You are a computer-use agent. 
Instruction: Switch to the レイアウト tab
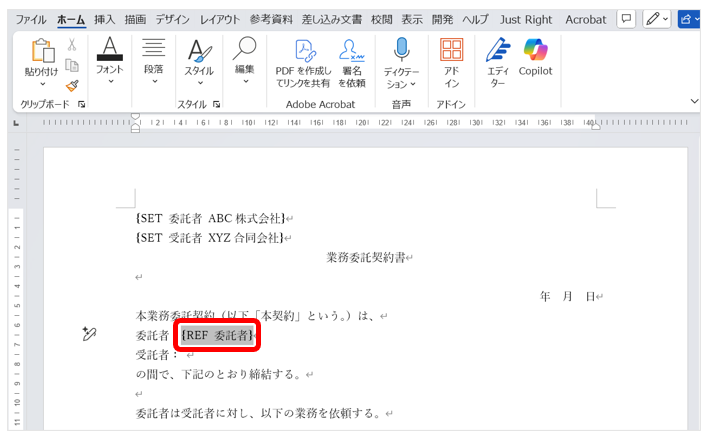point(220,19)
